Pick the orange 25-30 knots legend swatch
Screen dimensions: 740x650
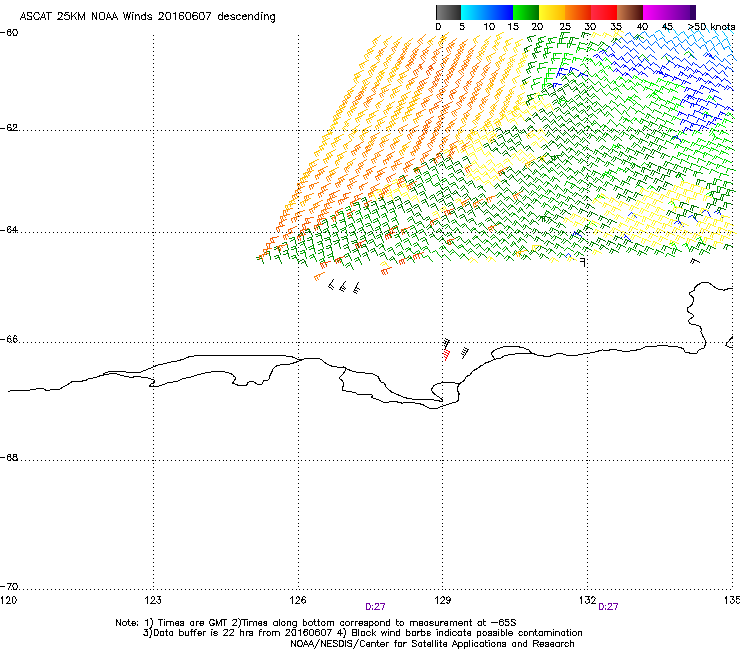click(x=578, y=12)
